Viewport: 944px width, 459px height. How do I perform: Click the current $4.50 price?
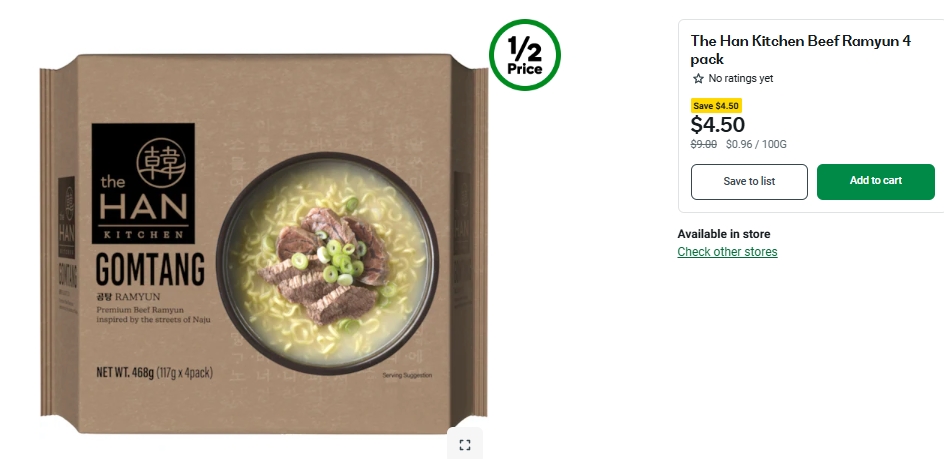[x=718, y=125]
